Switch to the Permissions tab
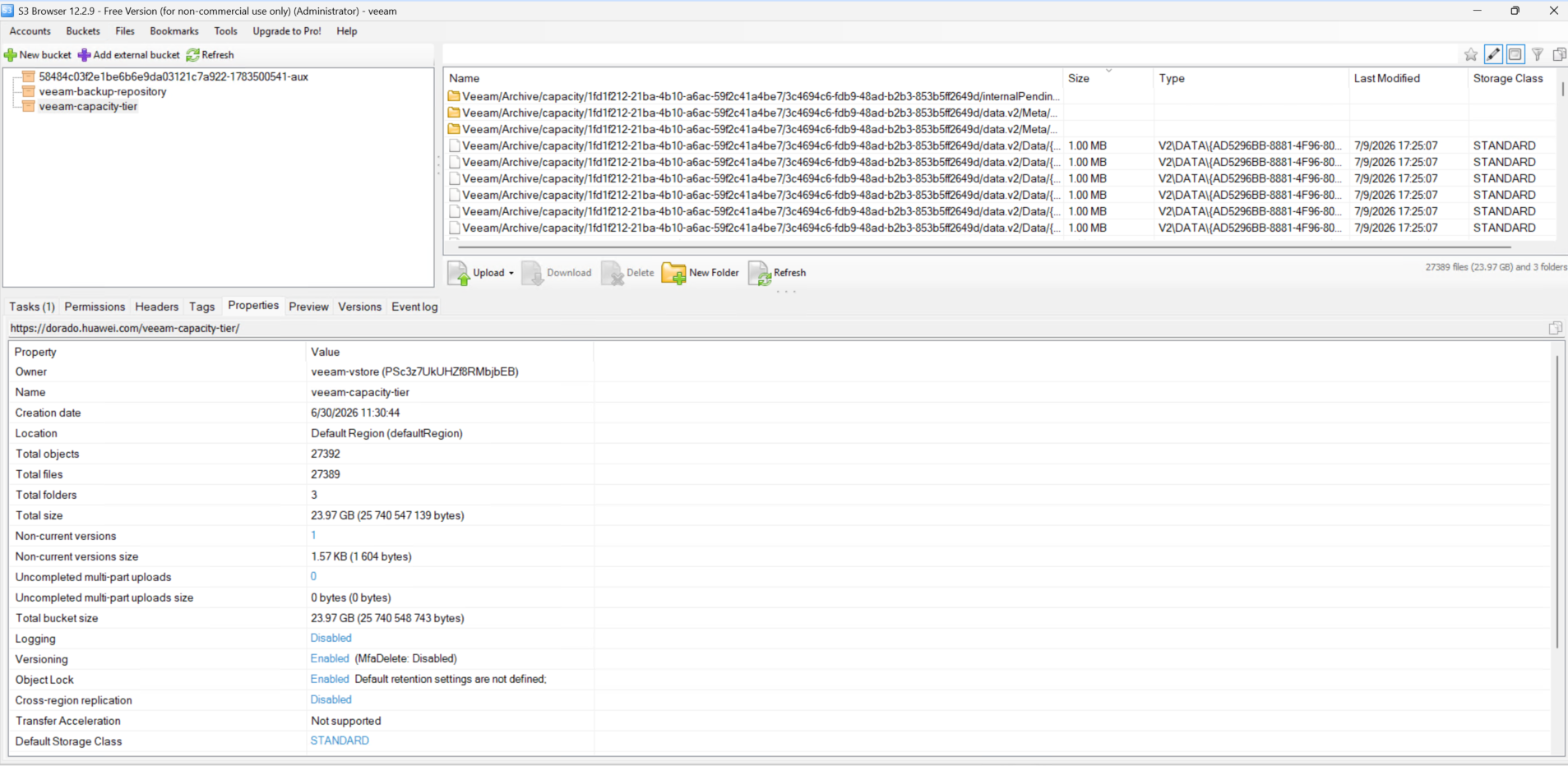Screen dimensions: 1568x766 click(x=95, y=307)
